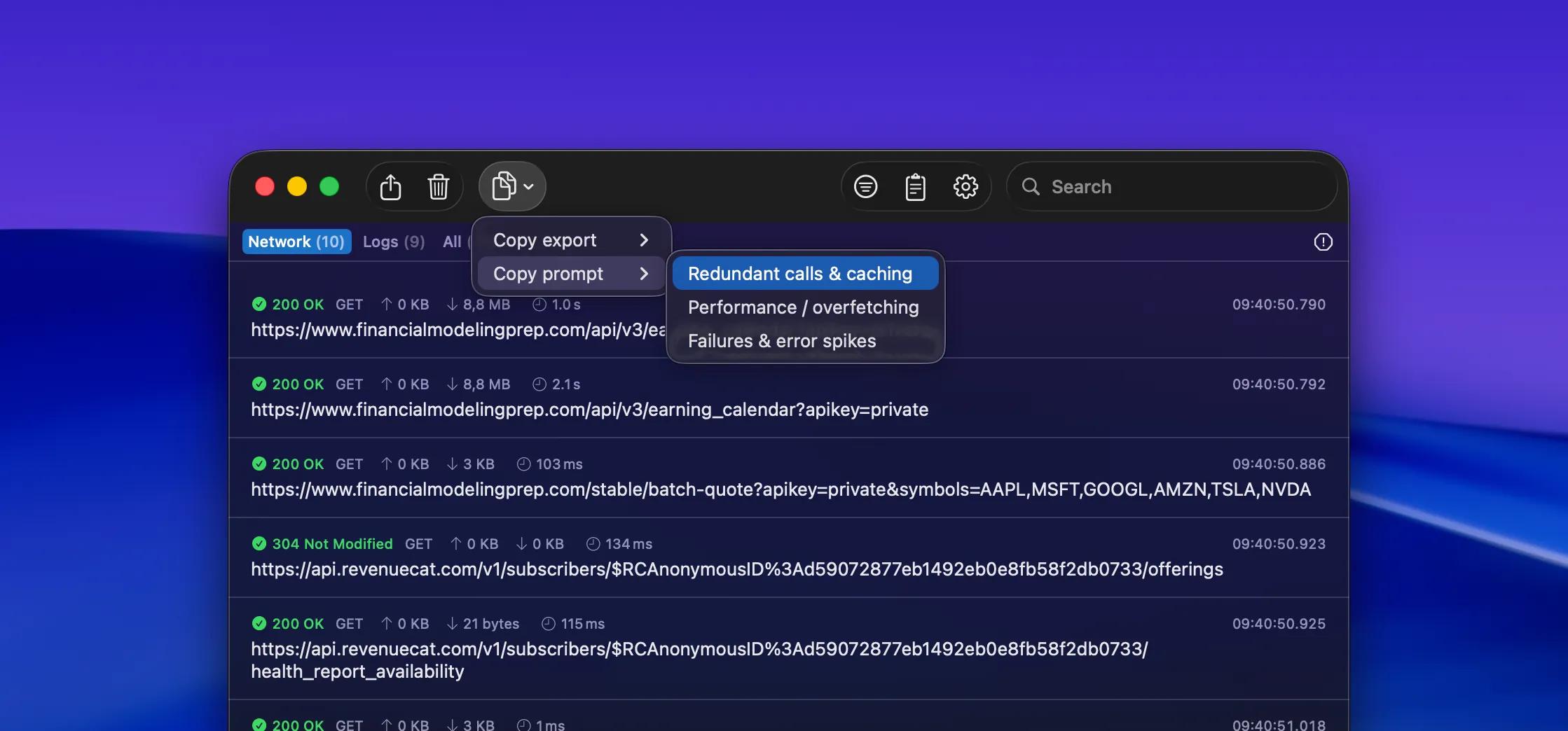The height and width of the screenshot is (731, 1568).
Task: Click the warning indicator icon on the right
Action: click(x=1323, y=242)
